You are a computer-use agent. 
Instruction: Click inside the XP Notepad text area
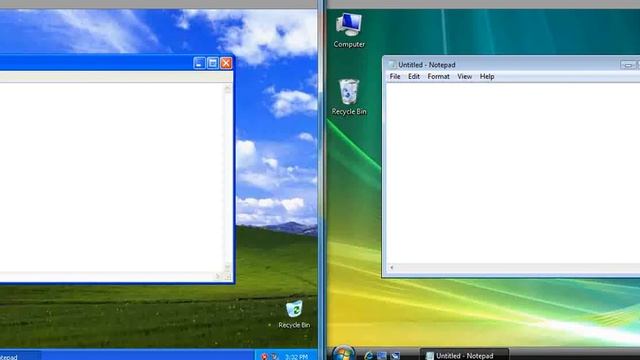tap(111, 178)
